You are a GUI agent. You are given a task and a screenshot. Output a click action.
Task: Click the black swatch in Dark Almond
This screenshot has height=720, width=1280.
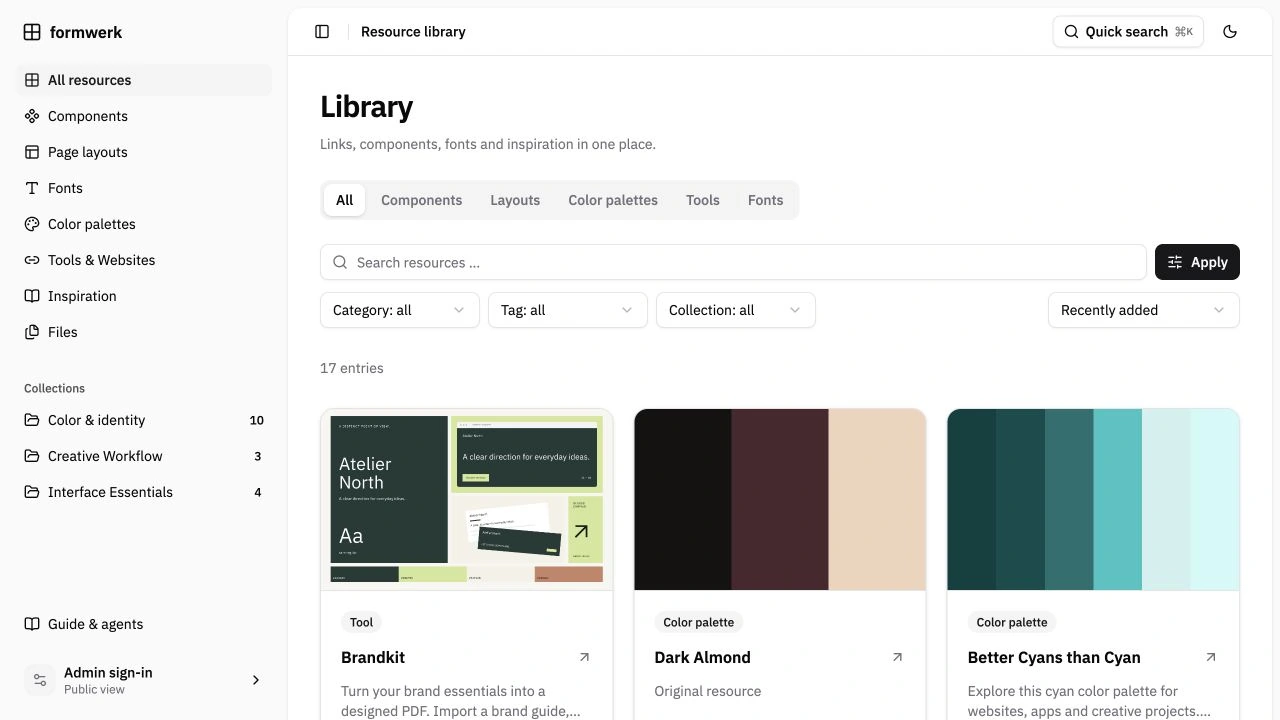coord(683,499)
